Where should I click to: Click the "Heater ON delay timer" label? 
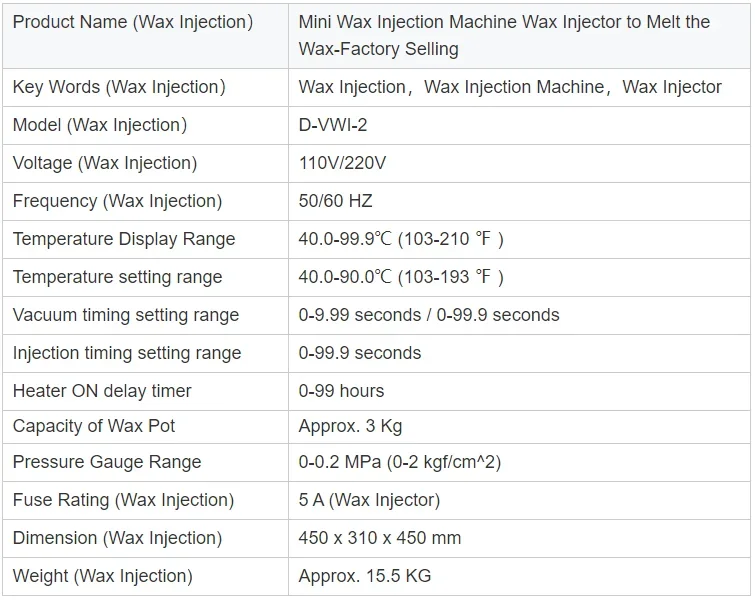click(102, 391)
